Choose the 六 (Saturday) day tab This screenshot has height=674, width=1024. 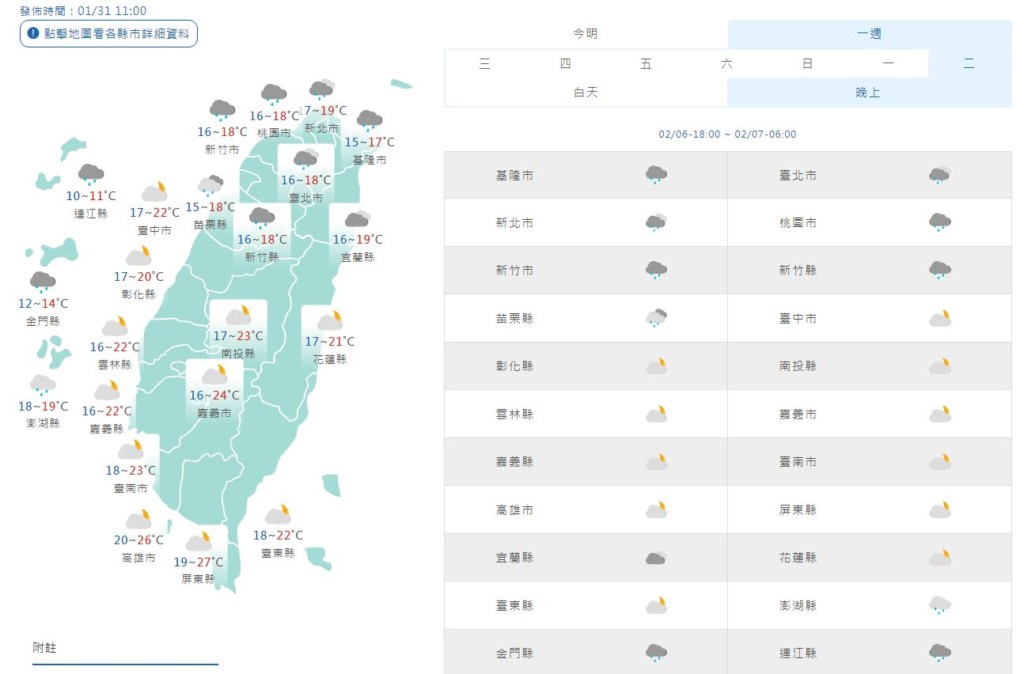tap(727, 64)
